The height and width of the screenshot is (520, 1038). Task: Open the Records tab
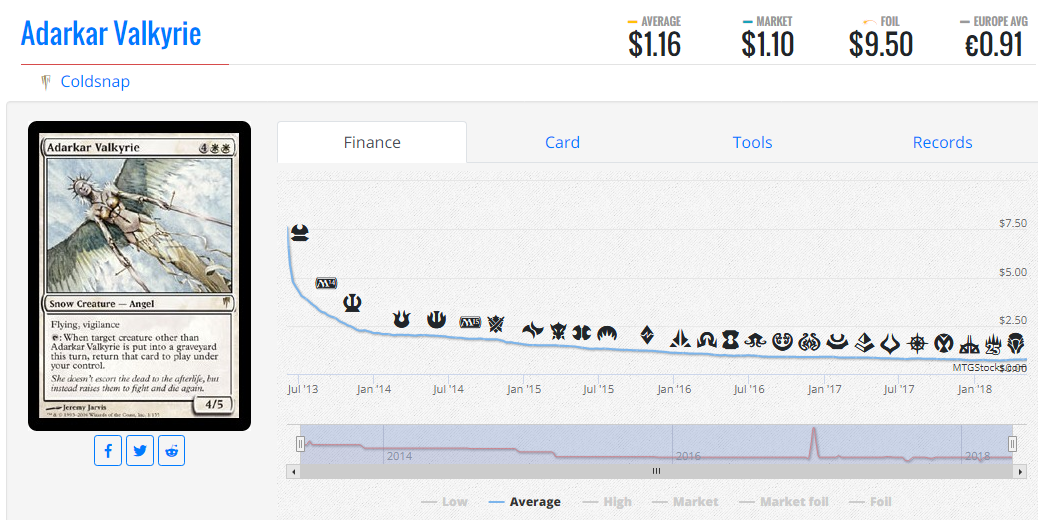pos(942,142)
